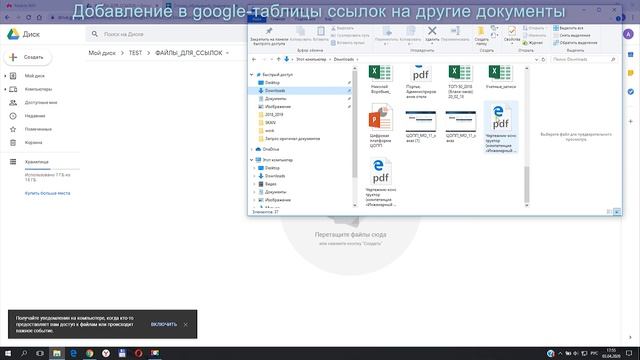640x360 pixels.
Task: Open address bar history dropdown in Explorer
Action: click(x=536, y=60)
